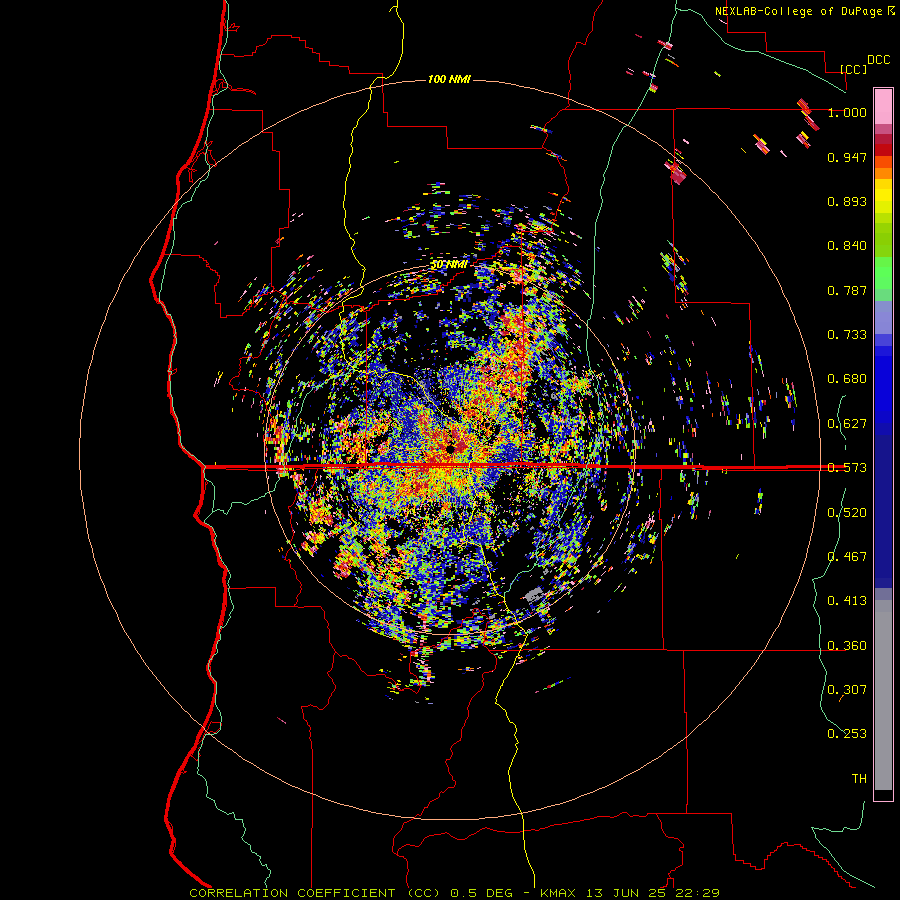This screenshot has width=900, height=900.
Task: Click the 0.520 scale value
Action: pyautogui.click(x=847, y=513)
